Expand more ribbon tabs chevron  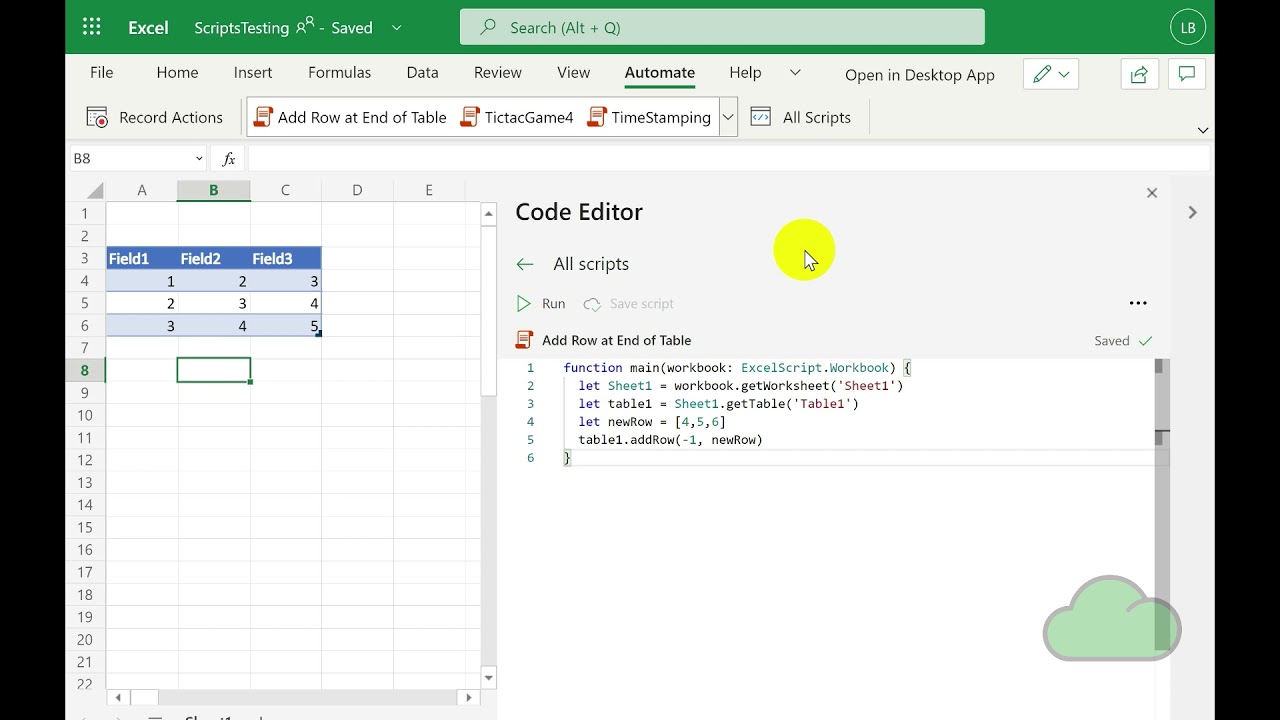[x=795, y=73]
